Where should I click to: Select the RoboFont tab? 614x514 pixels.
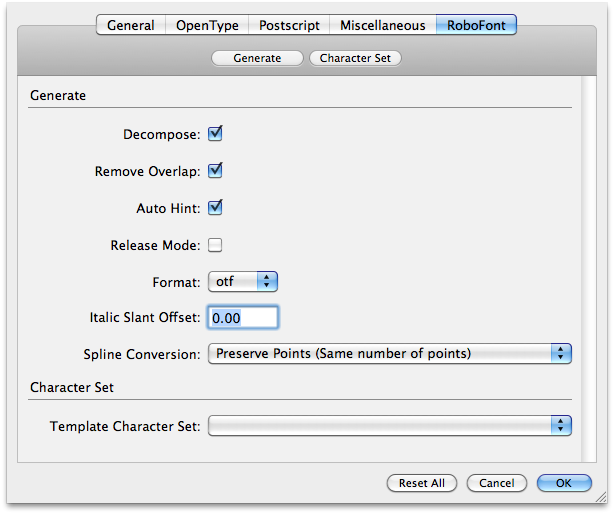(x=476, y=25)
